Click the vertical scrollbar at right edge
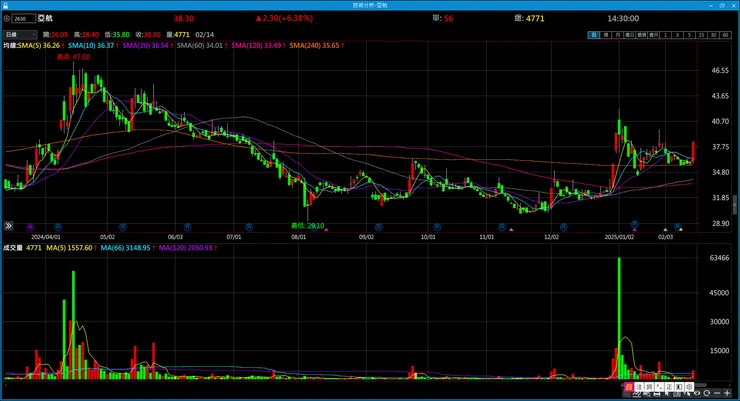Image resolution: width=740 pixels, height=401 pixels. tap(735, 205)
